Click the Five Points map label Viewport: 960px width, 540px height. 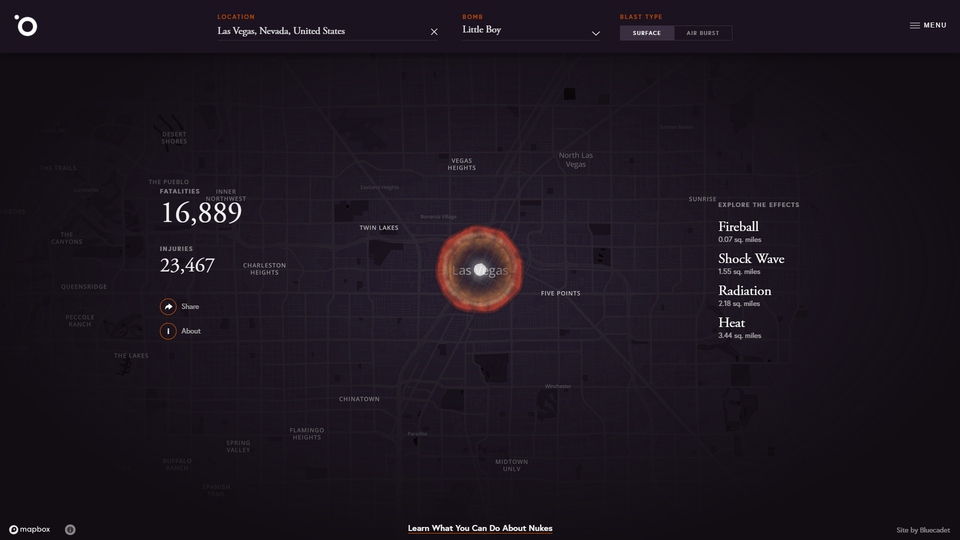[561, 293]
